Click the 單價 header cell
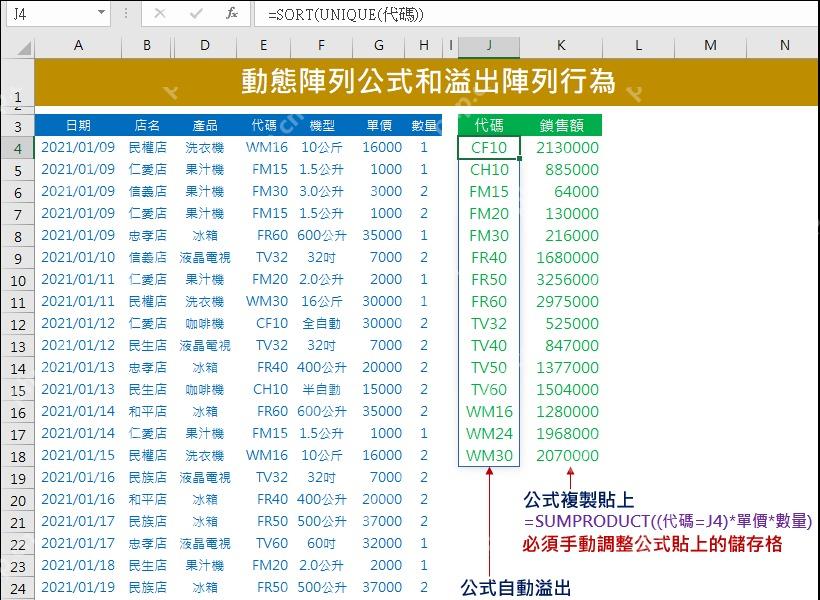 coord(379,126)
